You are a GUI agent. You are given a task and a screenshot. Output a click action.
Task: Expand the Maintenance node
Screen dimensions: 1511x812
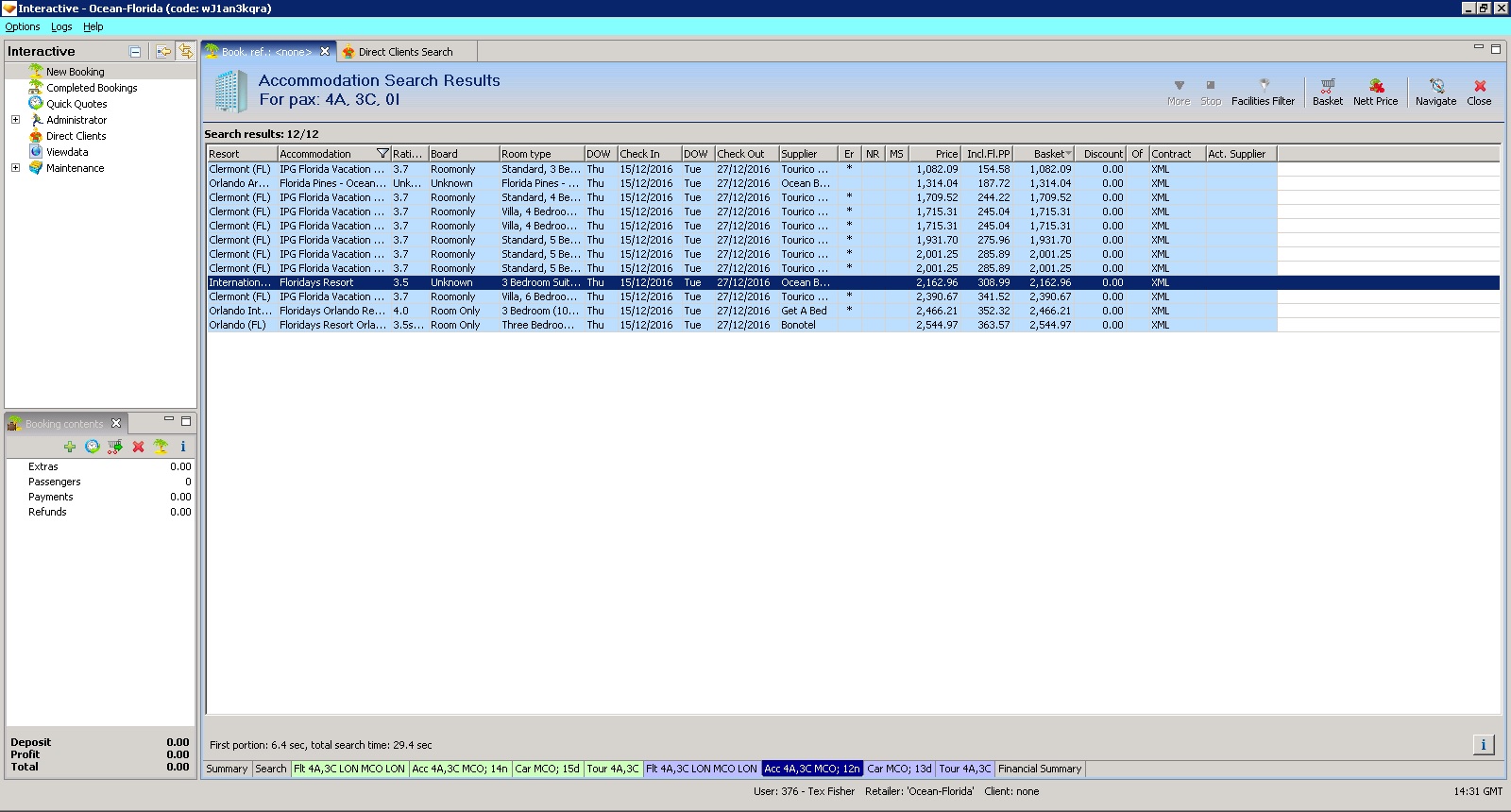[15, 168]
